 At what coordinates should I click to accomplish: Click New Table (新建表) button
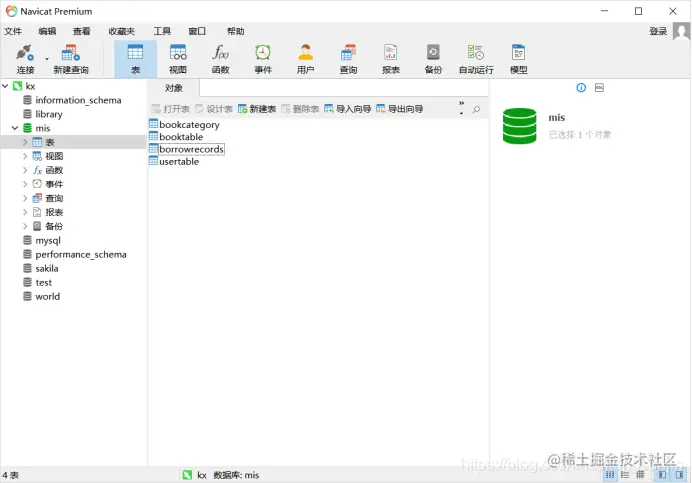tap(257, 109)
